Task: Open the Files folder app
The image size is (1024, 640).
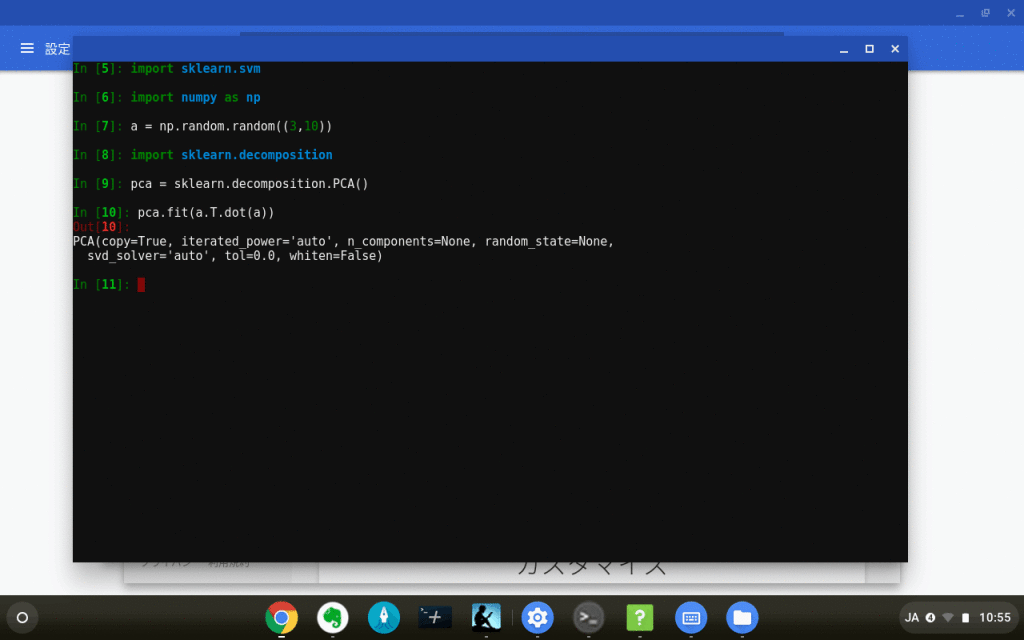Action: point(742,617)
